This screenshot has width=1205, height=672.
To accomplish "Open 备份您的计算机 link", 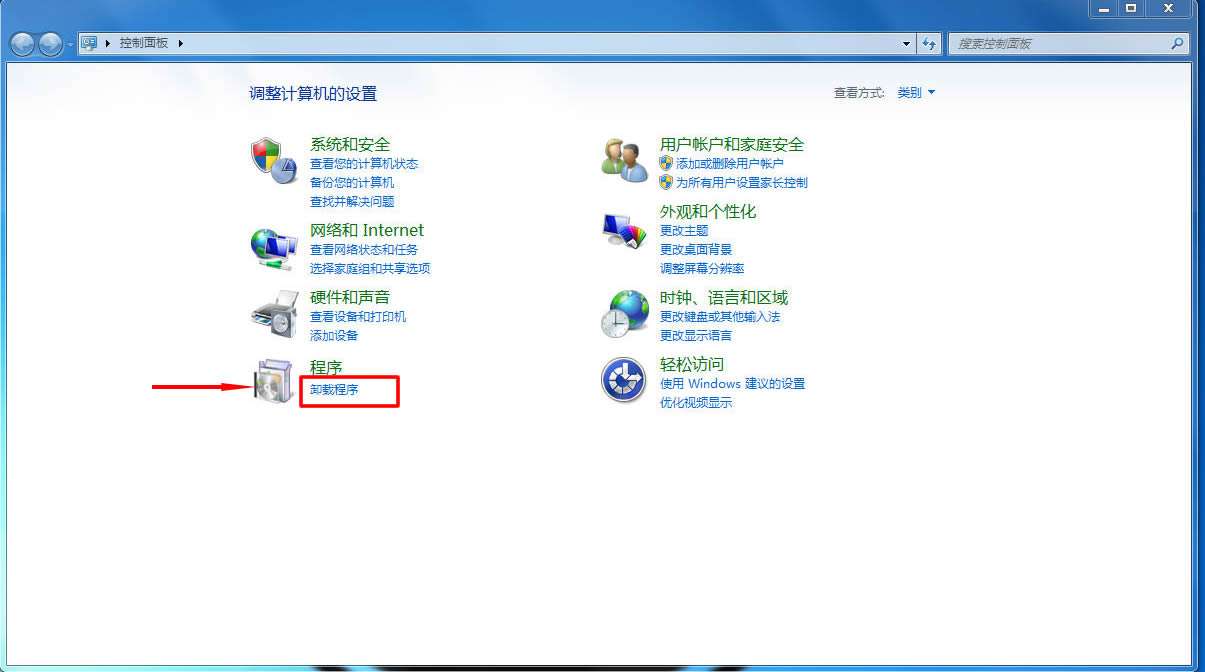I will click(352, 182).
